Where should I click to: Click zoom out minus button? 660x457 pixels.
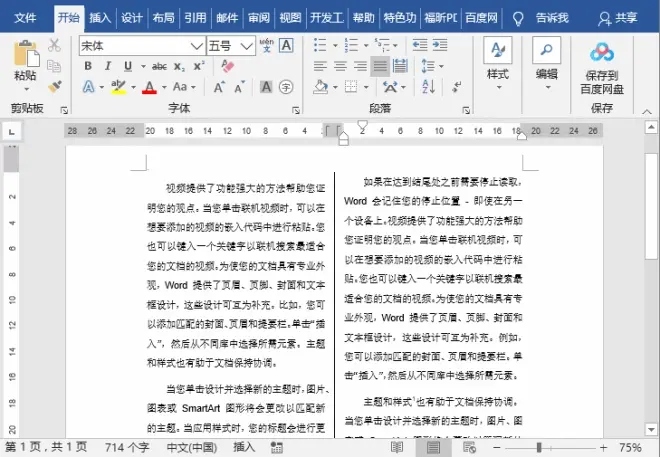(497, 447)
